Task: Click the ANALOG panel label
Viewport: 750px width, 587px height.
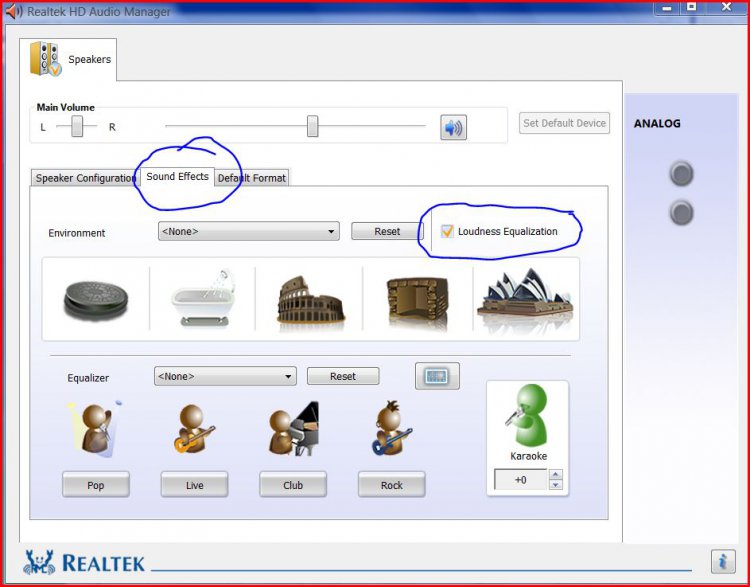Action: point(657,123)
